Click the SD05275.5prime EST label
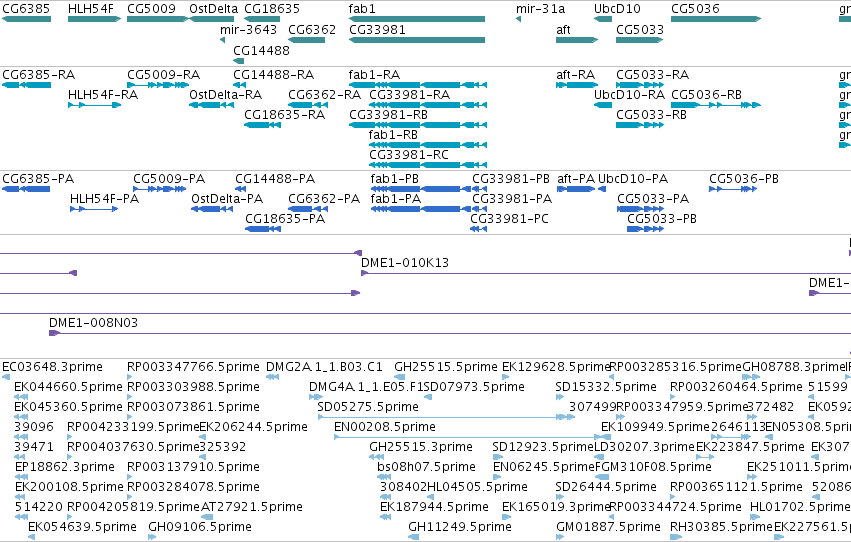 (x=368, y=406)
